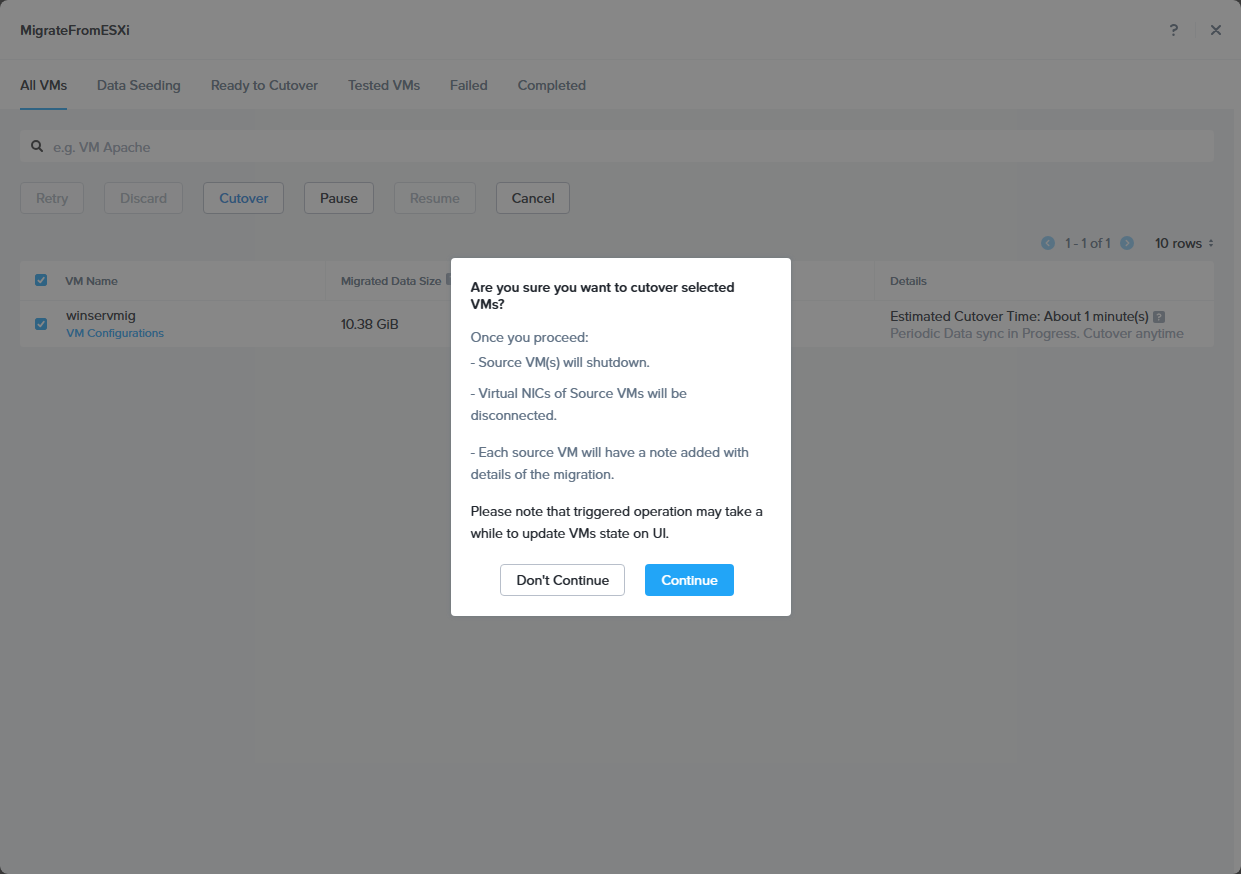Open the Tested VMs tab
This screenshot has height=874, width=1241.
click(384, 85)
